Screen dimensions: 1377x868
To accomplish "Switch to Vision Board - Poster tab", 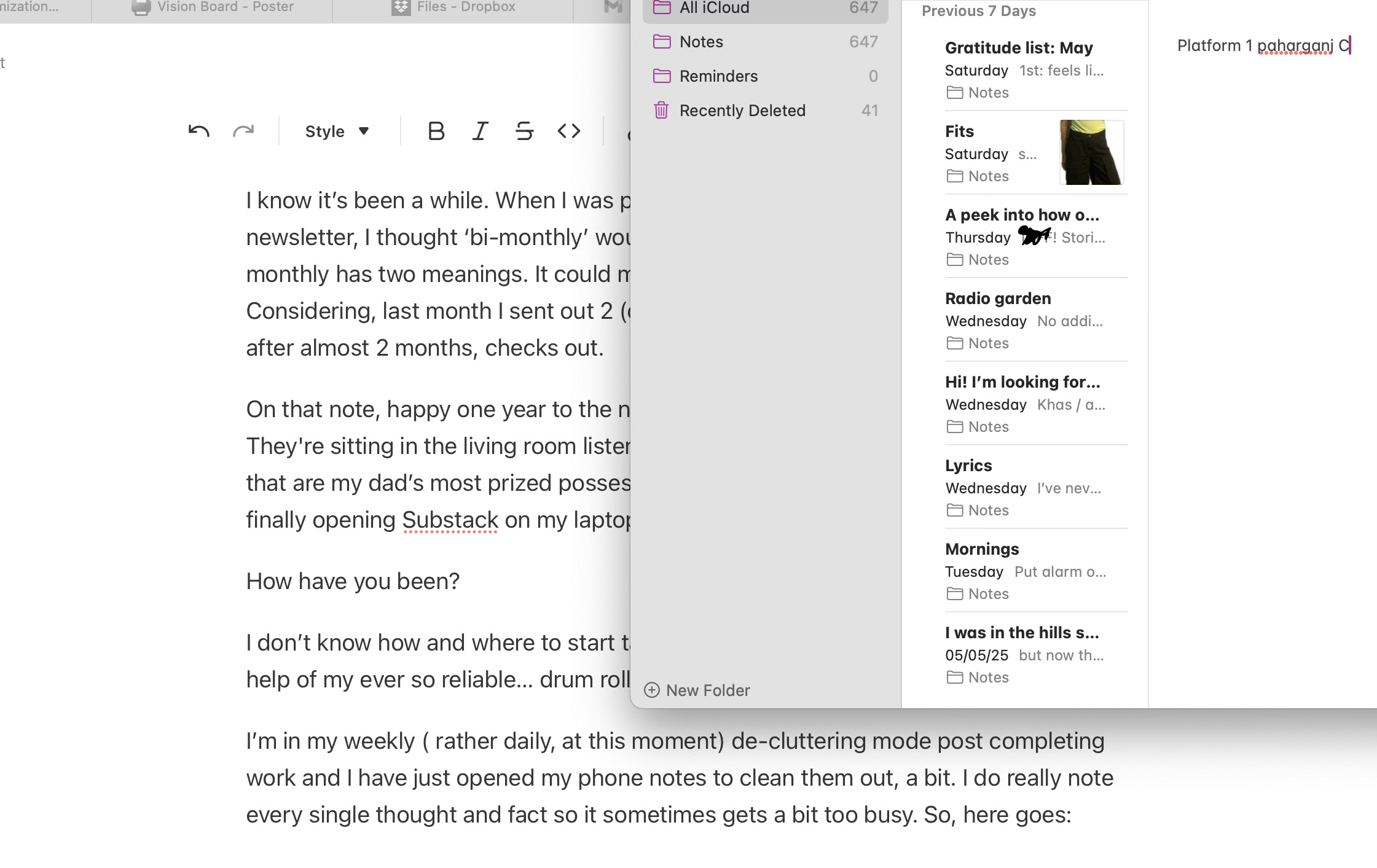I will coord(213,7).
